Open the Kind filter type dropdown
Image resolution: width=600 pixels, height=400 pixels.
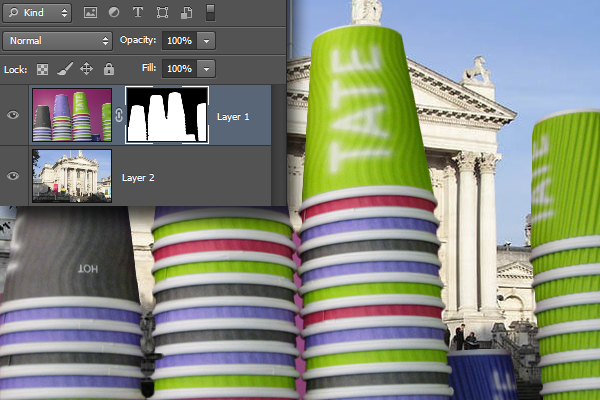pos(37,13)
